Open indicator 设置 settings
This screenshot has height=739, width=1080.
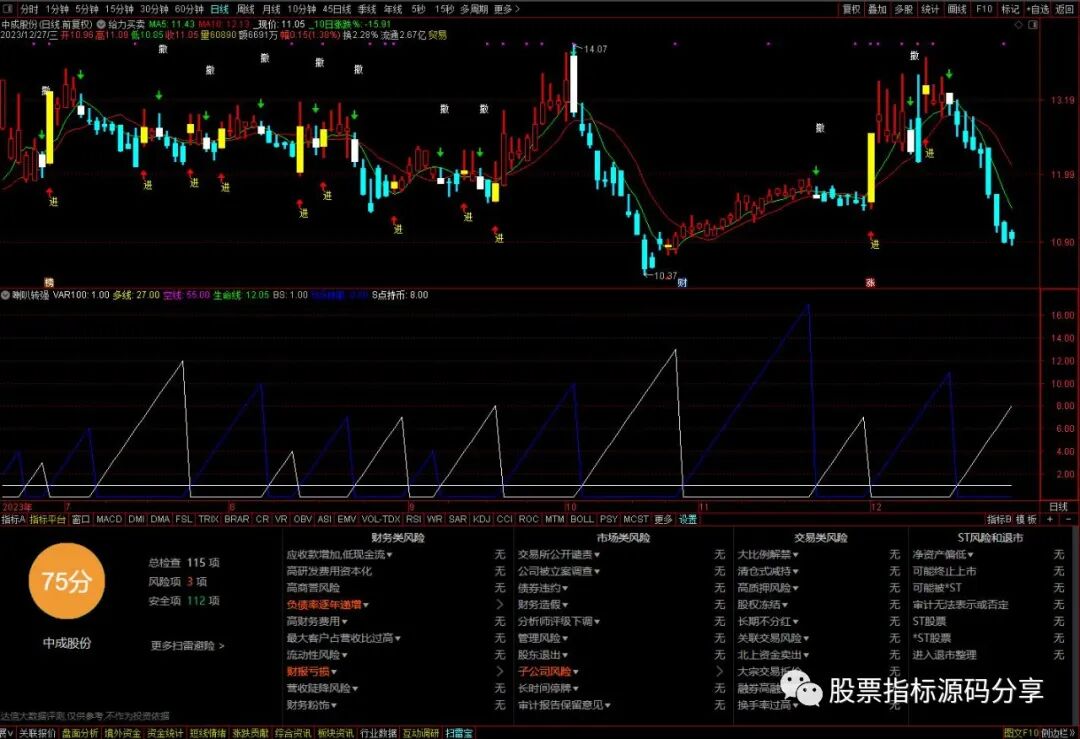coord(688,519)
